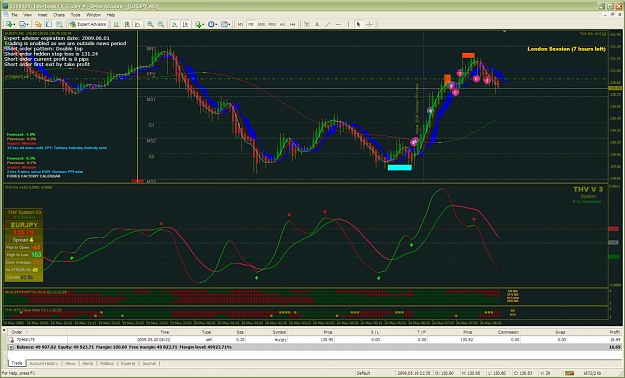Click the price scale on the chart's right edge

click(615, 106)
